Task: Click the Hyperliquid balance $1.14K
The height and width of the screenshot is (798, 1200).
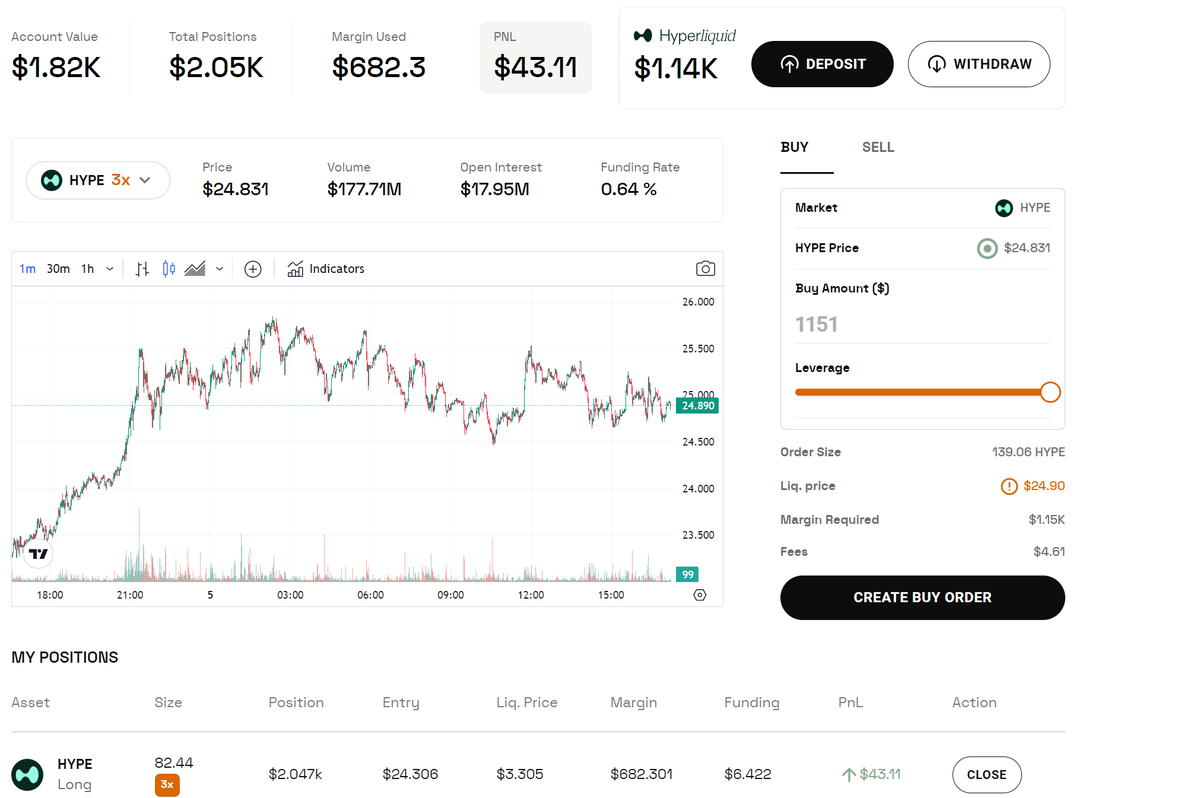Action: pos(676,69)
